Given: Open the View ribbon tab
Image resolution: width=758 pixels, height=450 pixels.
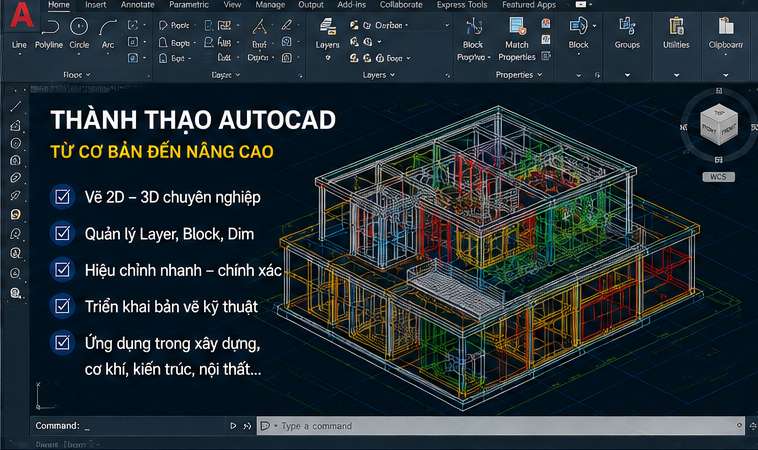Looking at the screenshot, I should [233, 5].
